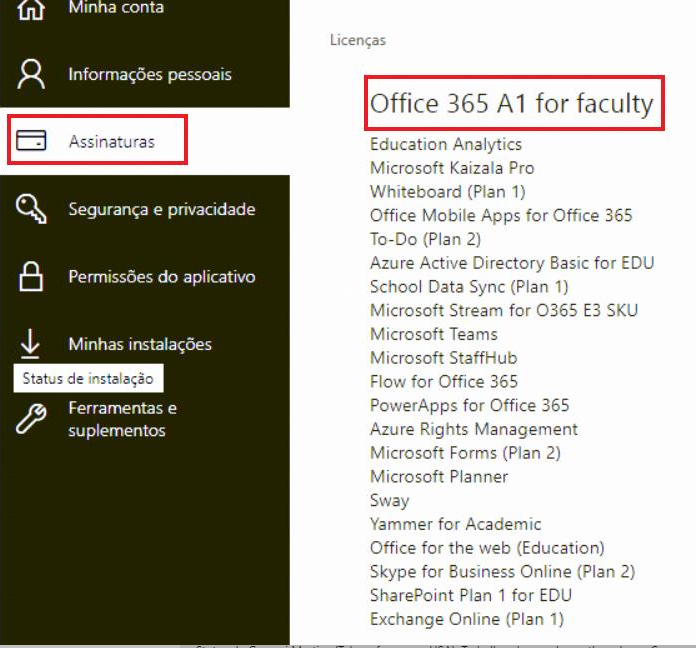The image size is (696, 648).
Task: Select SharePoint Plan 1 for EDU
Action: tap(471, 595)
